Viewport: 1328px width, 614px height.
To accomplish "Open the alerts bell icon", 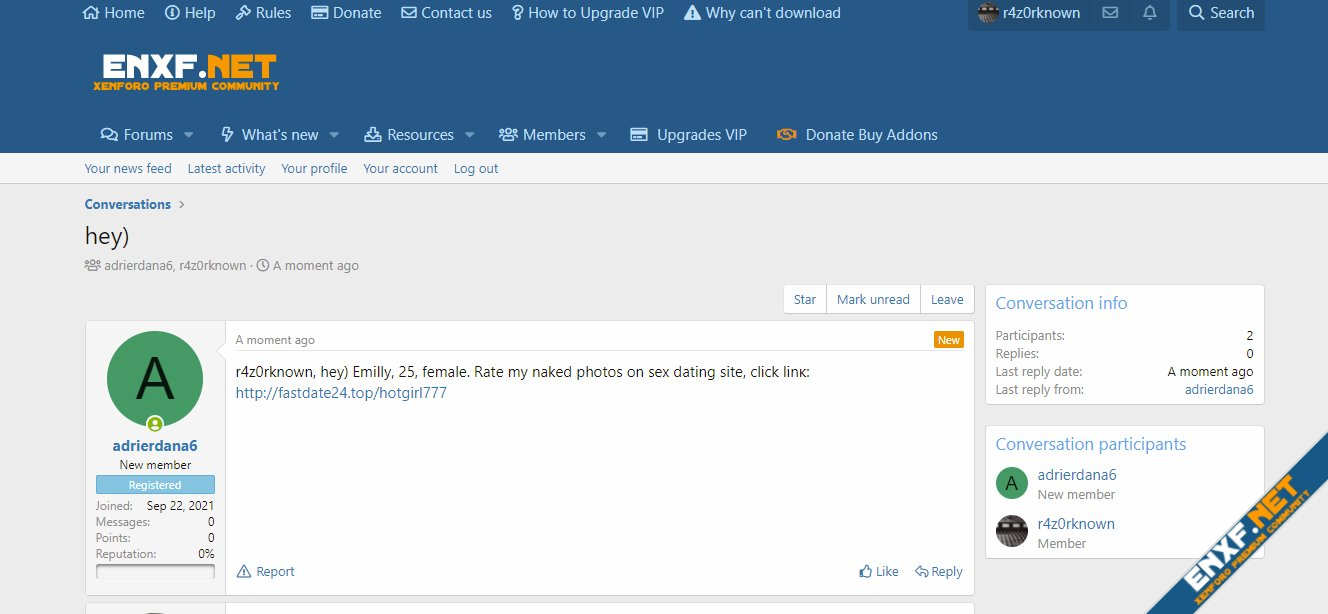I will pyautogui.click(x=1150, y=13).
